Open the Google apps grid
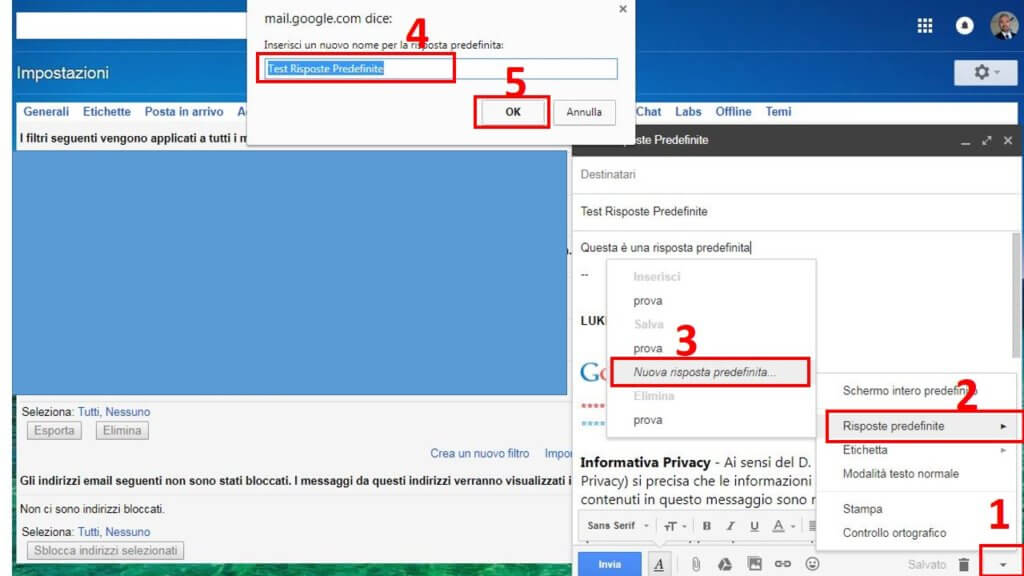 click(924, 26)
